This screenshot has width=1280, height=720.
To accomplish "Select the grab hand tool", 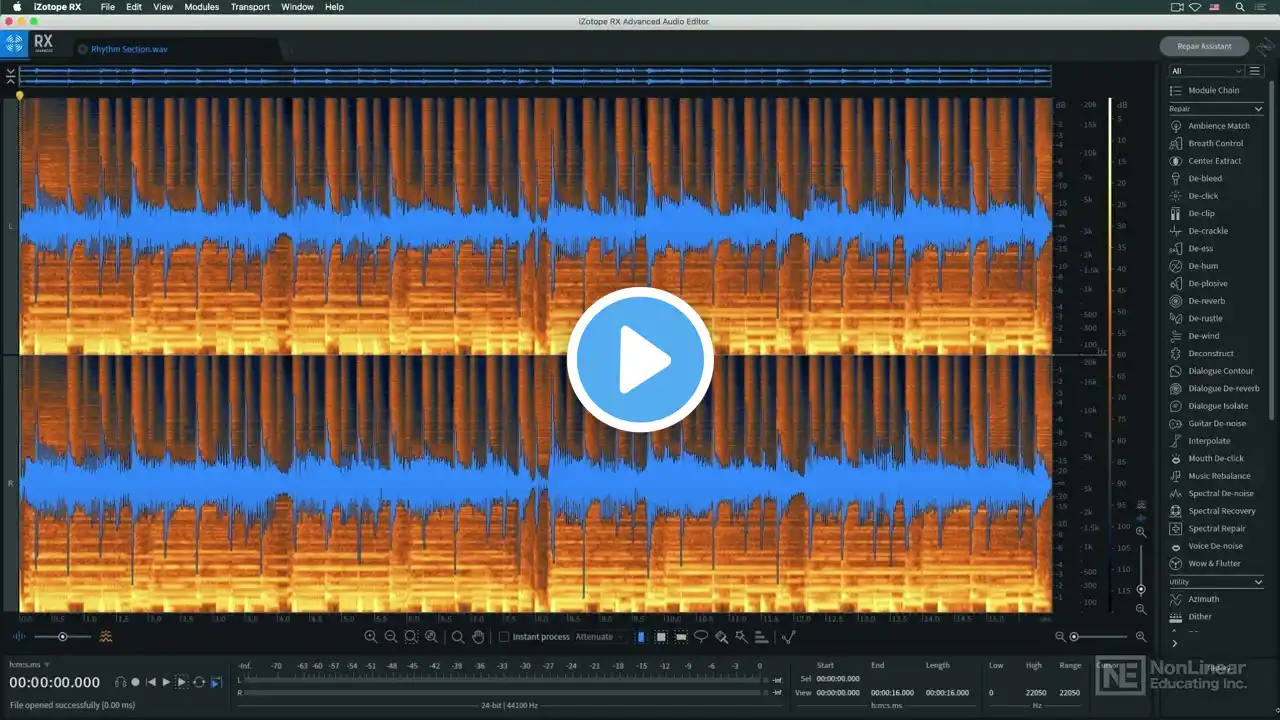I will coord(478,637).
